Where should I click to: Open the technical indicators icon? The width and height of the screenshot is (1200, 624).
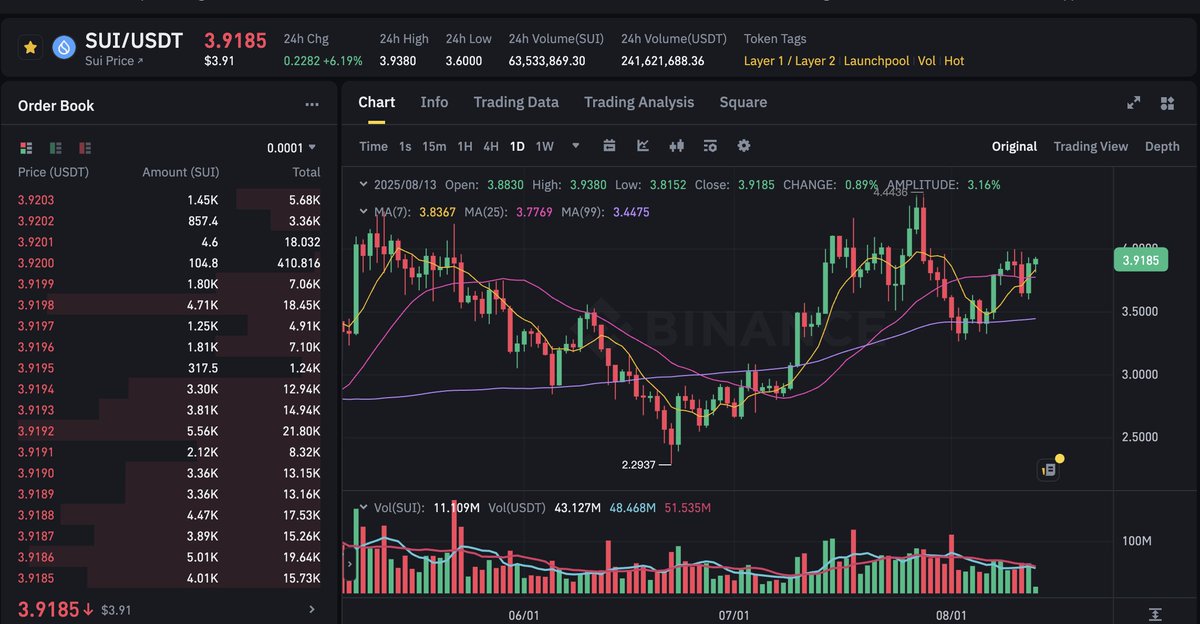[643, 146]
